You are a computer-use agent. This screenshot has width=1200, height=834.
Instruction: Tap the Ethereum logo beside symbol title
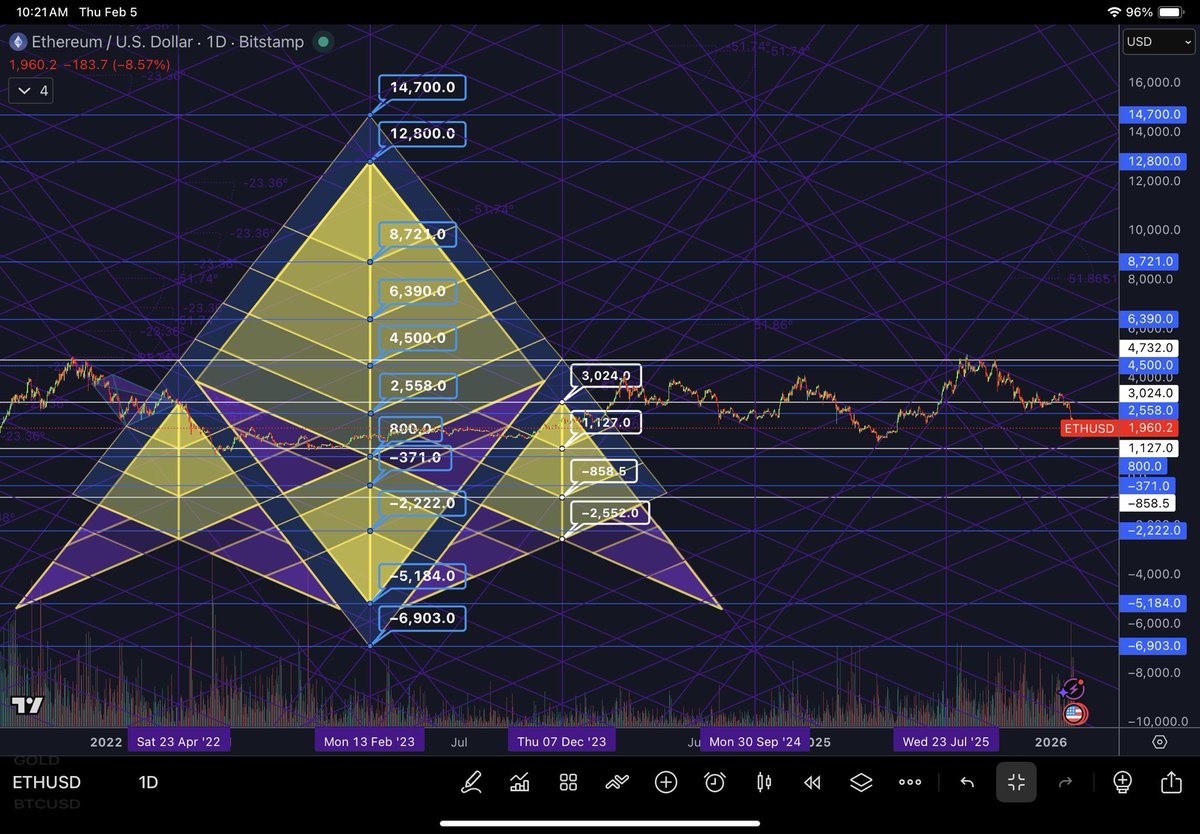click(x=18, y=42)
